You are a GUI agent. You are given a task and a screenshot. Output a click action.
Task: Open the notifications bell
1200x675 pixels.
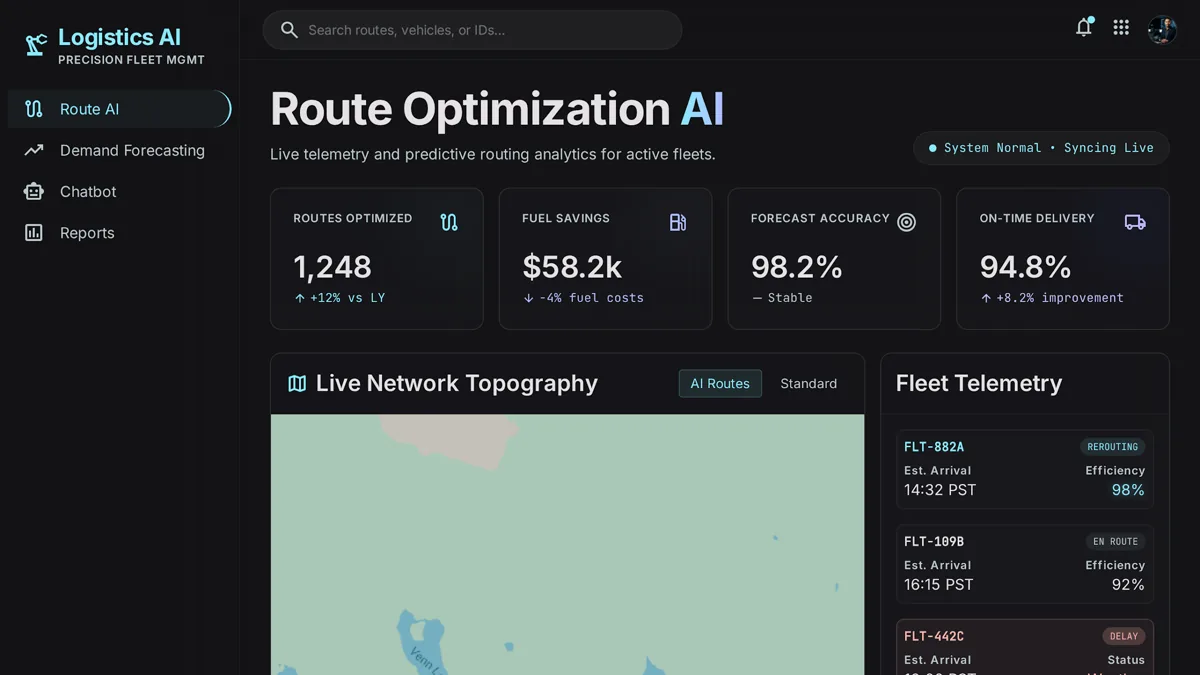click(1083, 28)
